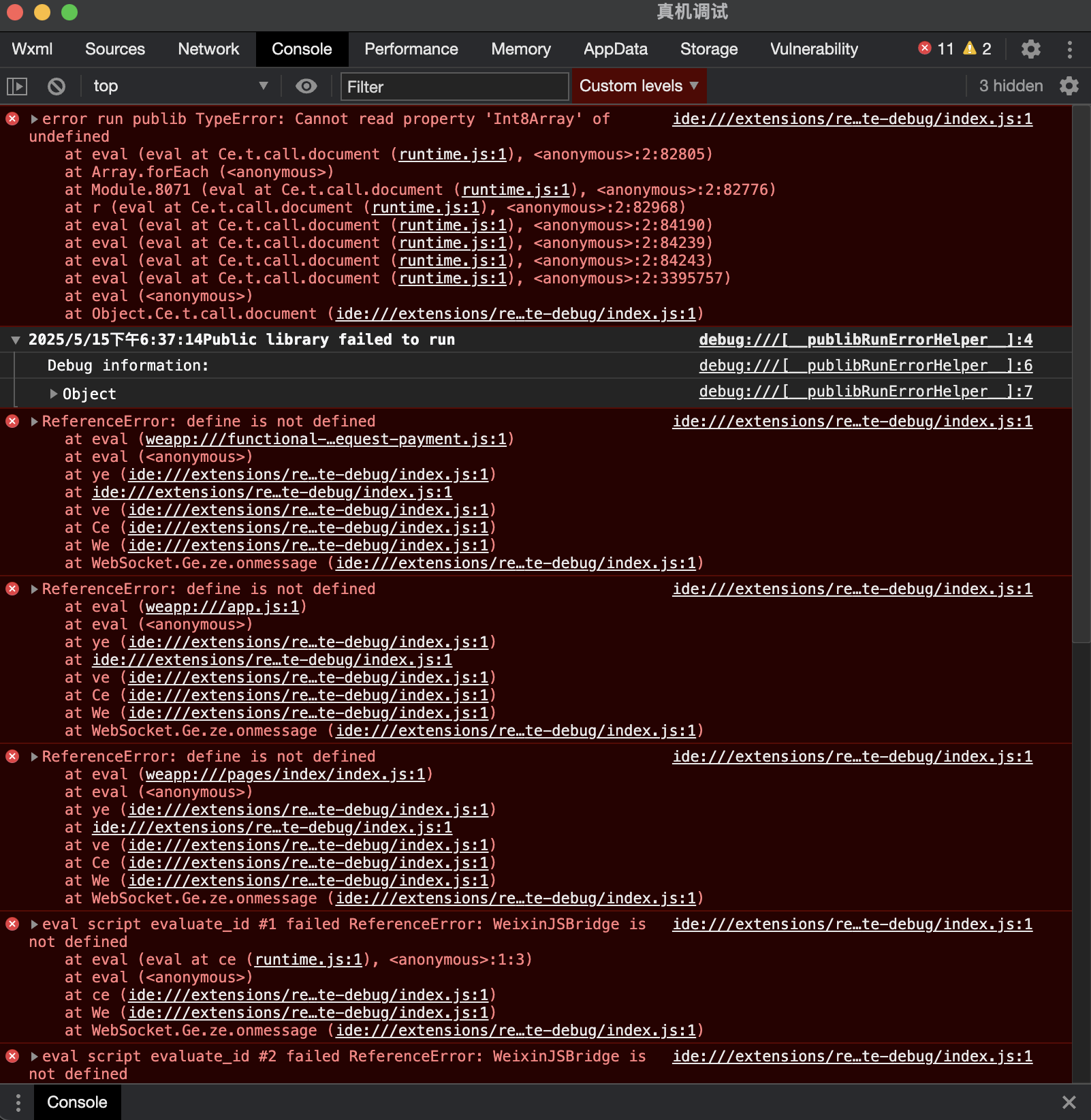The height and width of the screenshot is (1120, 1091).
Task: Open the Memory tab
Action: 521,49
